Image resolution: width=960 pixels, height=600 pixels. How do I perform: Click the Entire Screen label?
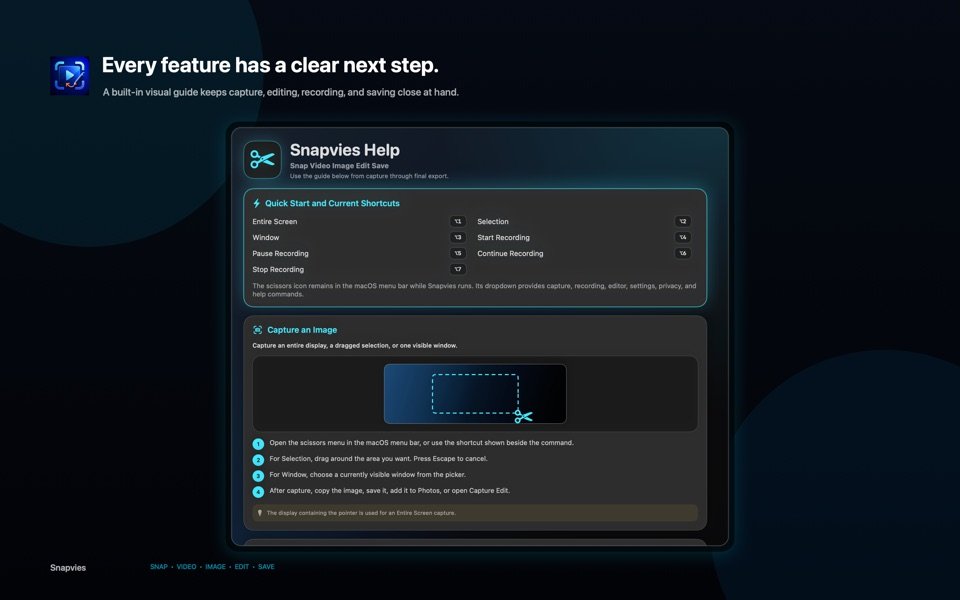point(274,222)
